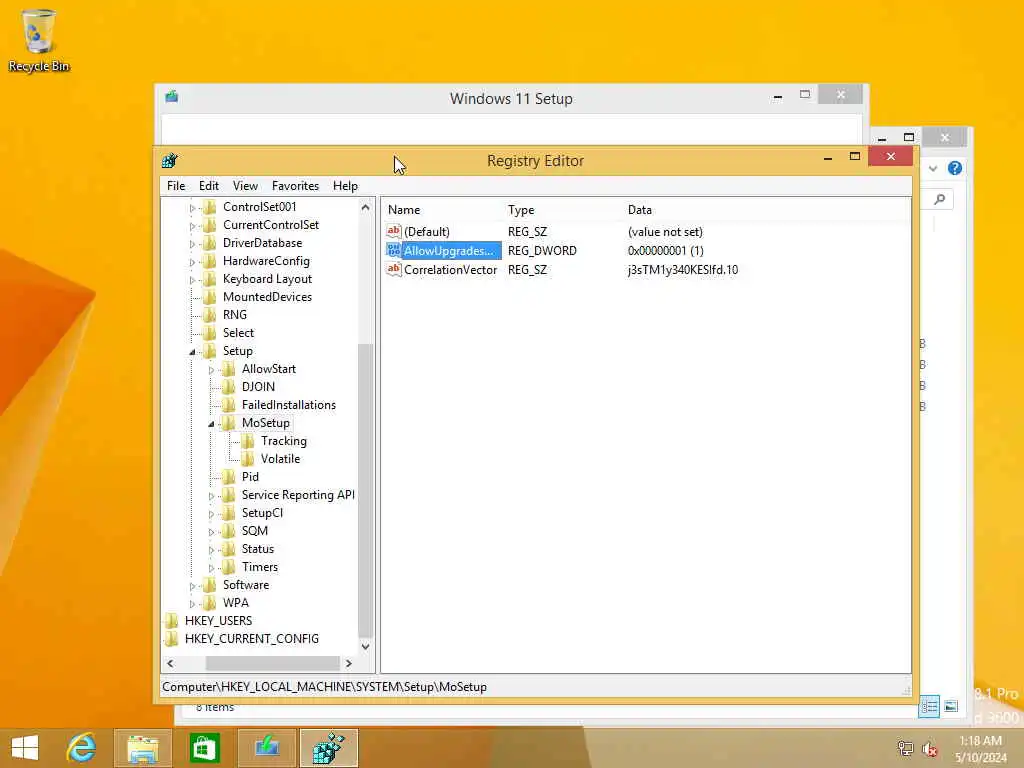Switch background window to large icons view
1024x768 pixels.
951,707
